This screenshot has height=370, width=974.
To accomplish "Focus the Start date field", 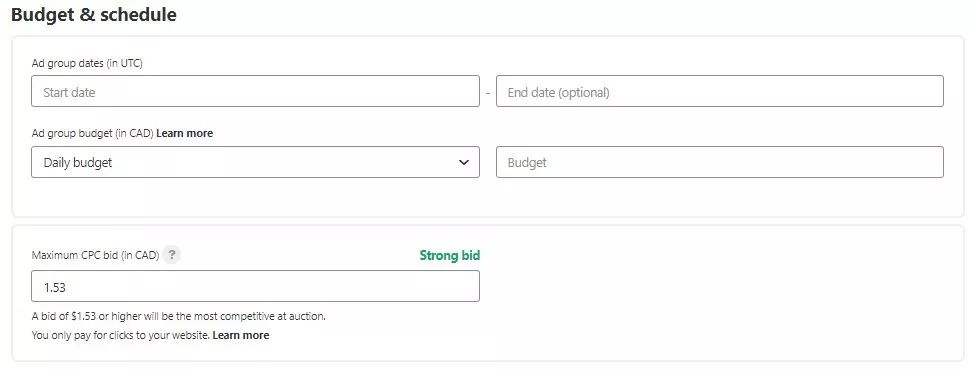I will point(255,91).
